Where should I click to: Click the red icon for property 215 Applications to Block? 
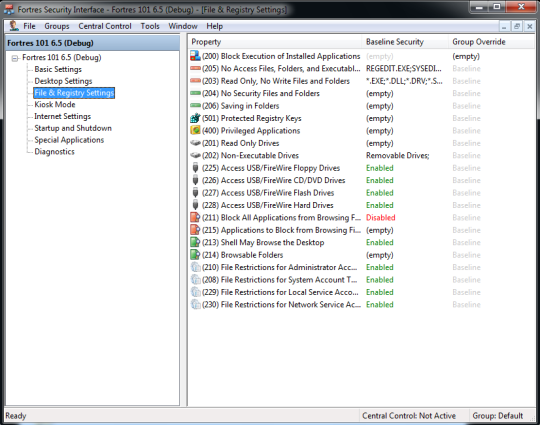coord(195,230)
